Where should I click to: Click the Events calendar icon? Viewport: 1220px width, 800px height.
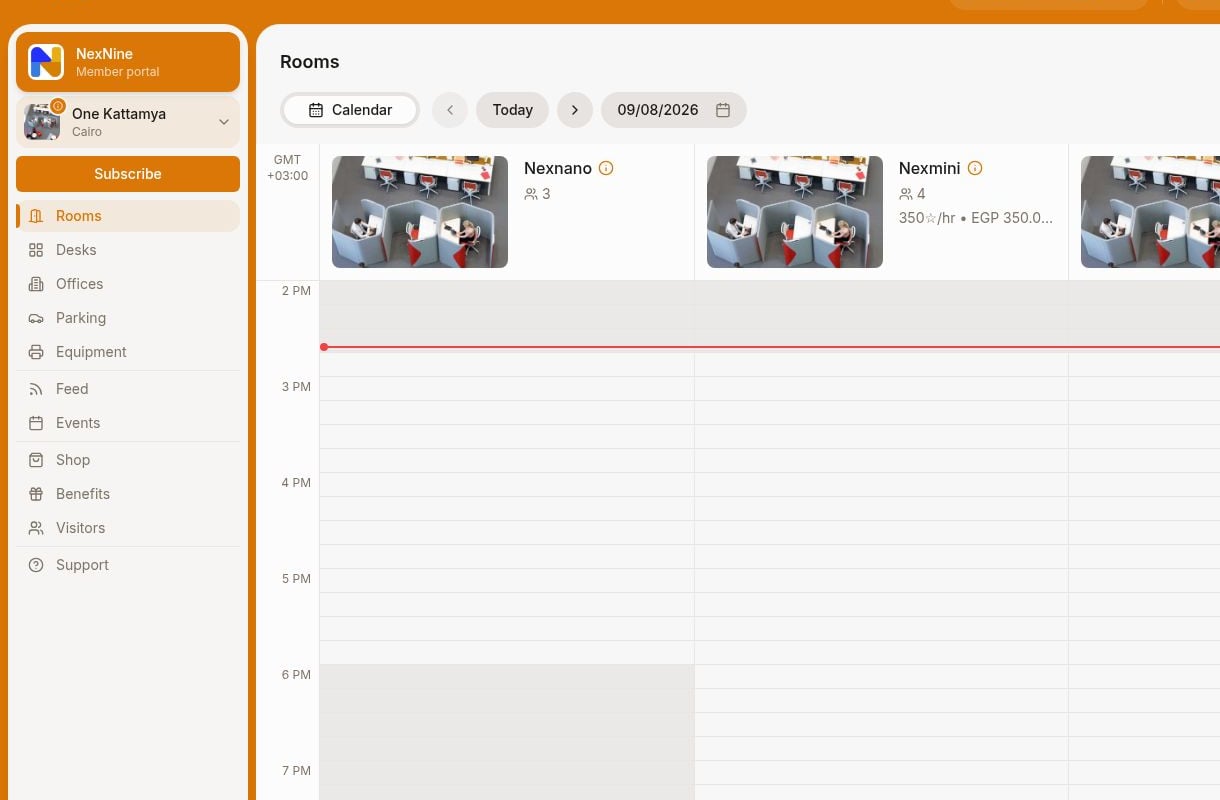point(36,423)
